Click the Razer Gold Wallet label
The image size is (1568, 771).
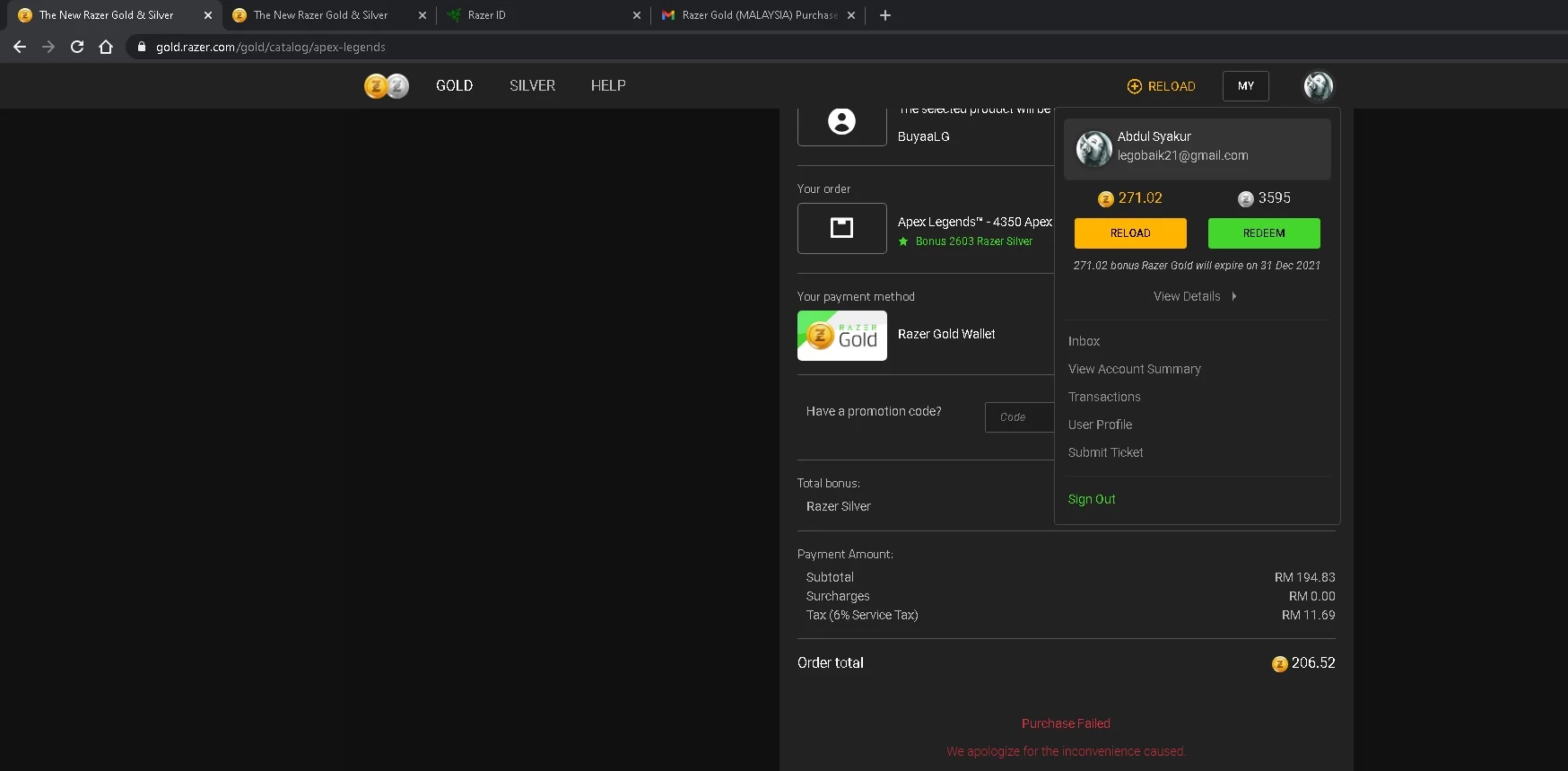coord(946,334)
